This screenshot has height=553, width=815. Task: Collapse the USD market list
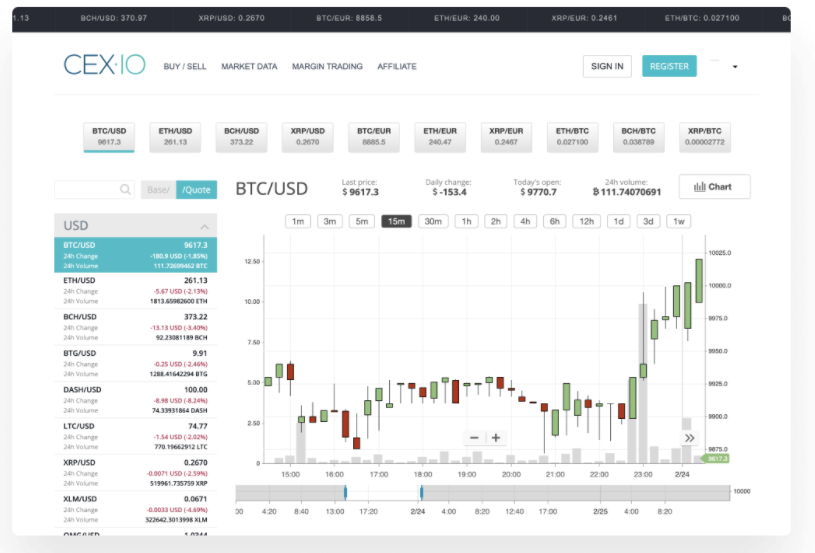(x=204, y=226)
